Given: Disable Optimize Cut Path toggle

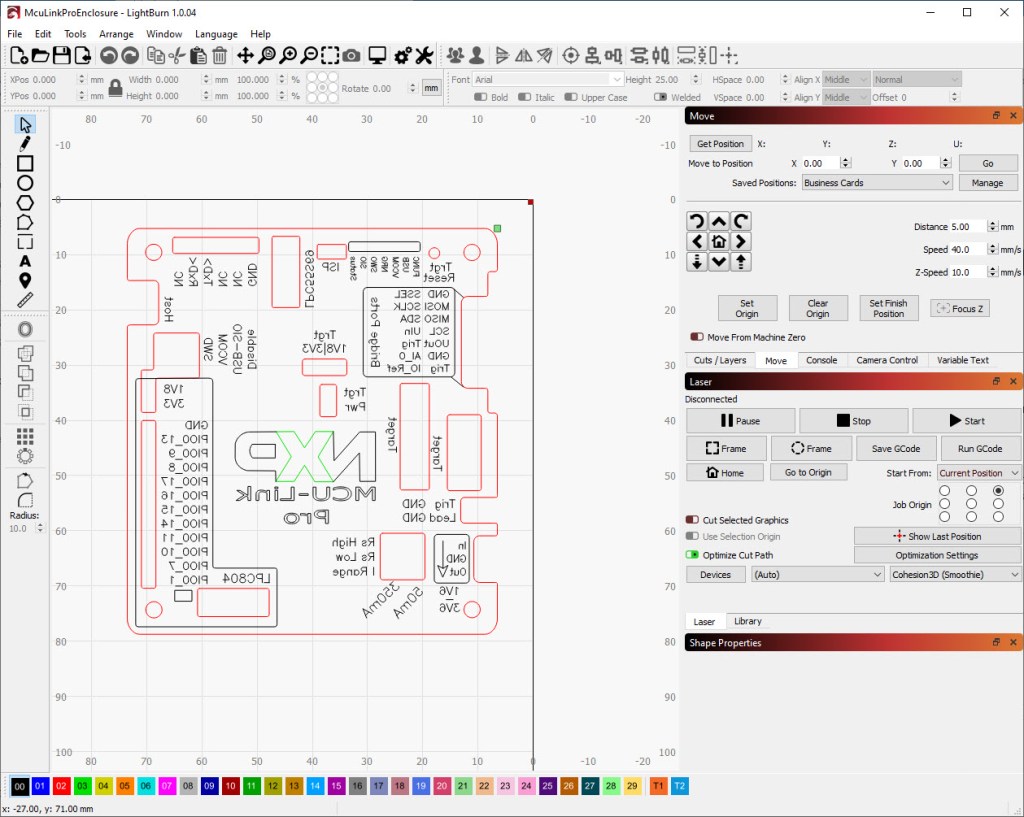Looking at the screenshot, I should [692, 554].
